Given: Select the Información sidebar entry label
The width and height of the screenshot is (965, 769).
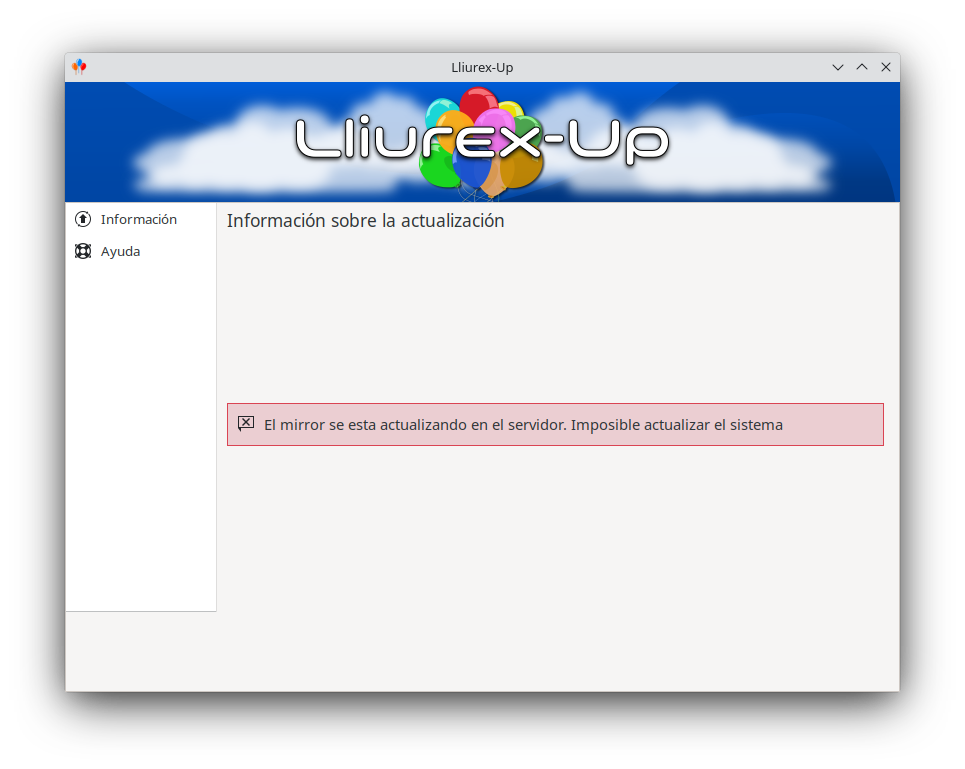Looking at the screenshot, I should tap(138, 219).
